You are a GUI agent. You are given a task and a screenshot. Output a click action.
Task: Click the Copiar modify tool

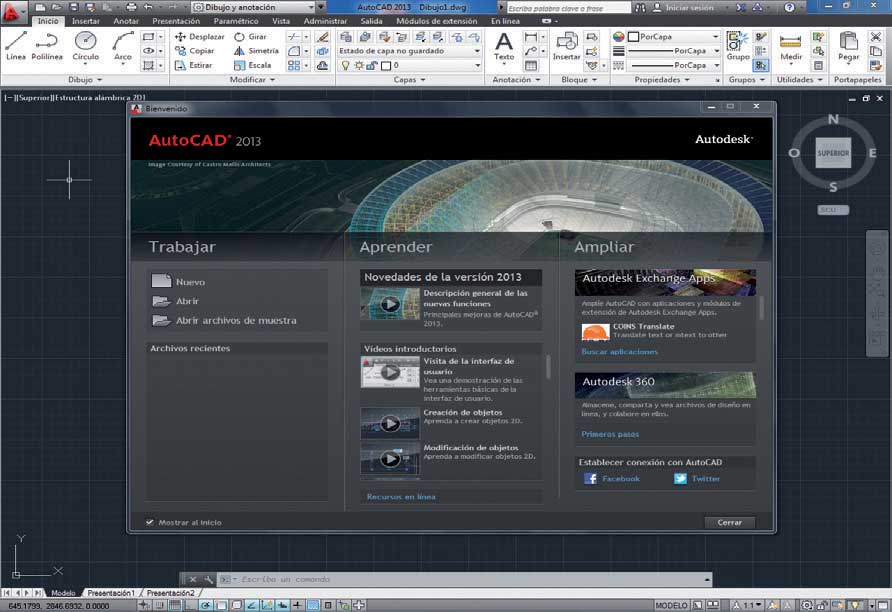195,51
